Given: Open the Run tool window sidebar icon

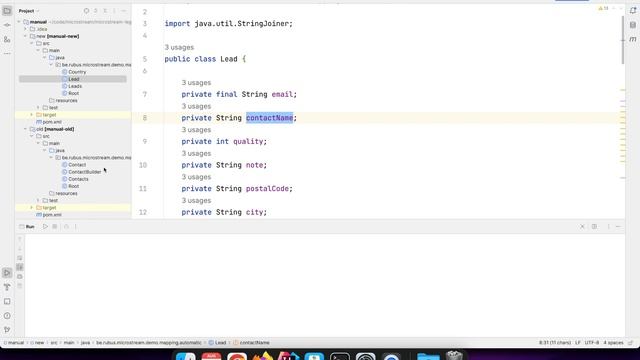Looking at the screenshot, I should pos(7,273).
